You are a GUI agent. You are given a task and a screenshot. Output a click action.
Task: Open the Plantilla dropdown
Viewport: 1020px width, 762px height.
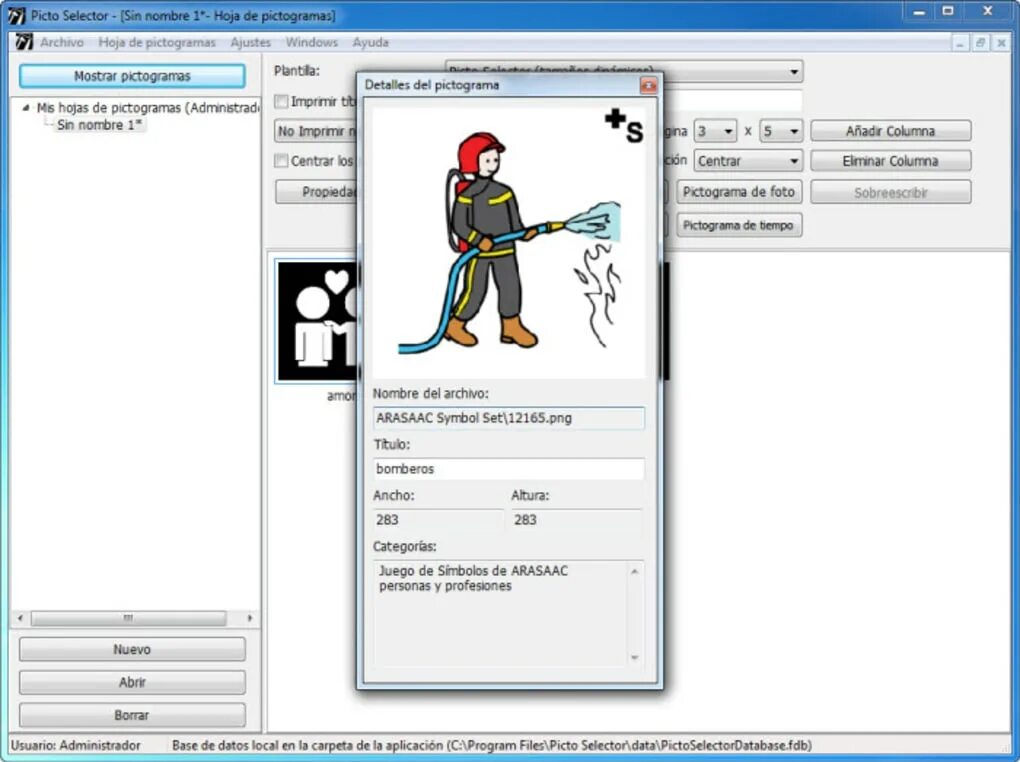[x=794, y=71]
